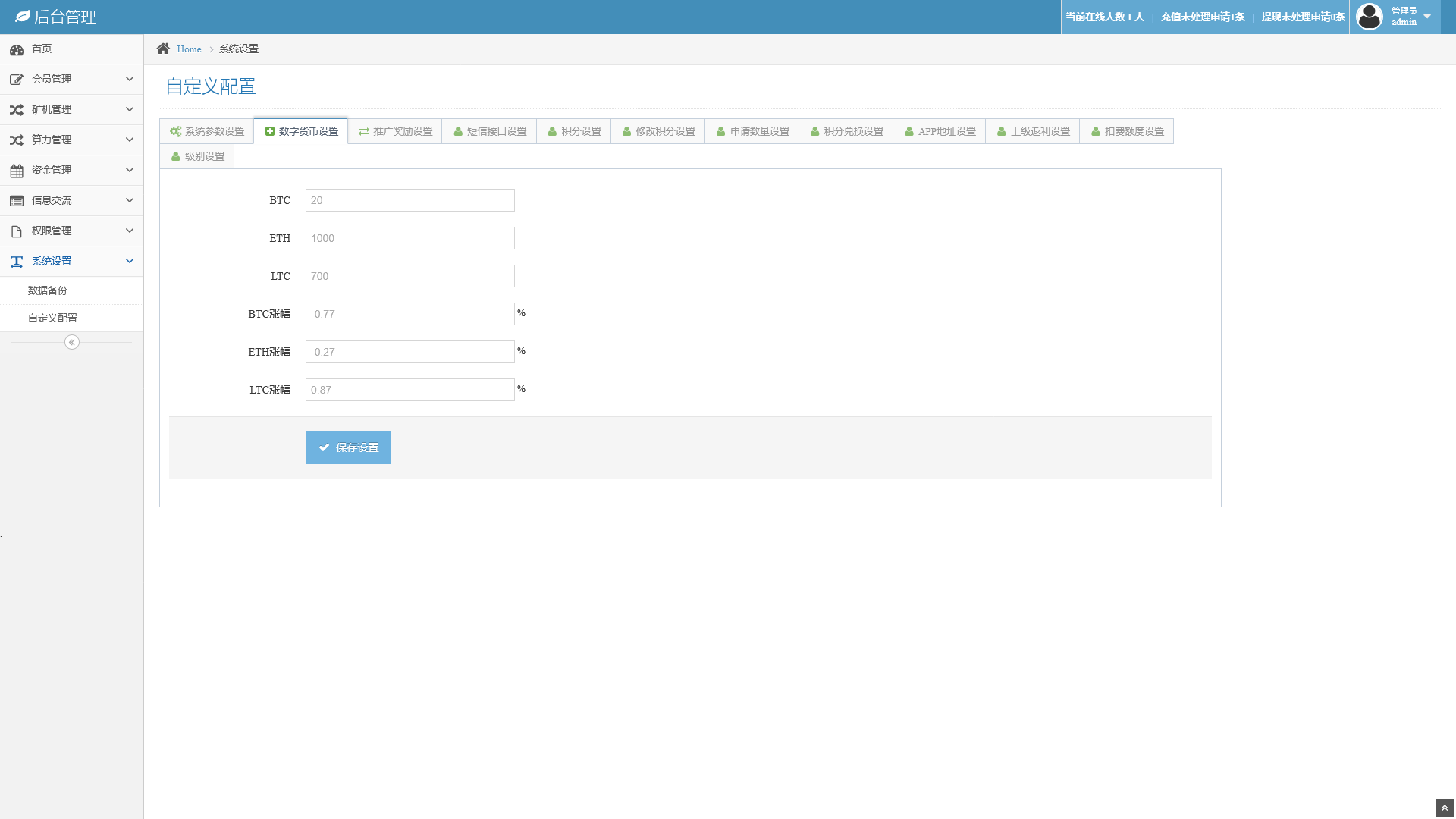Viewport: 1456px width, 819px height.
Task: Click the scroll-to-top arrow at the page corner
Action: tap(1445, 808)
